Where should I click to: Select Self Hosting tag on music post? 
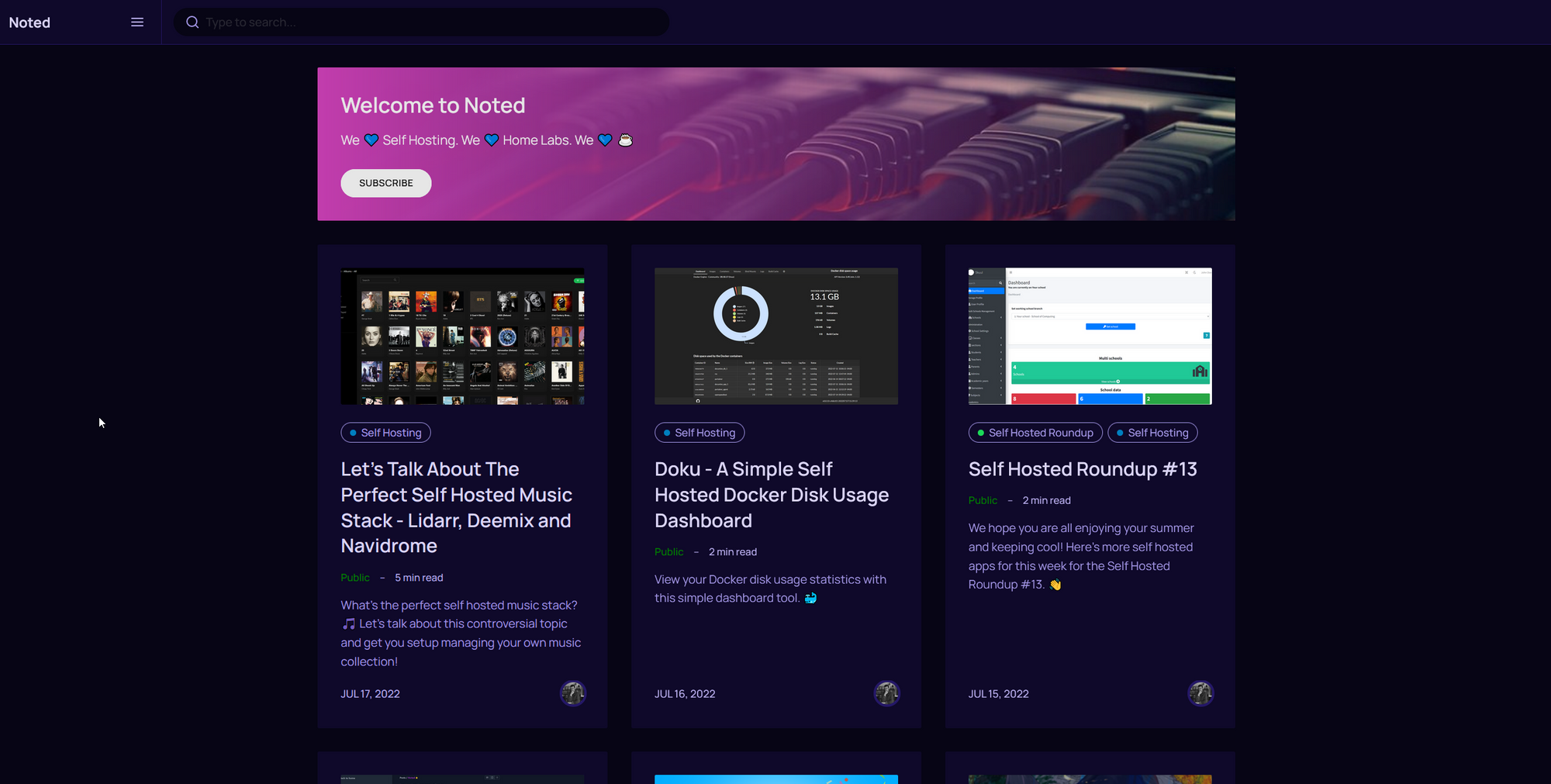[385, 433]
